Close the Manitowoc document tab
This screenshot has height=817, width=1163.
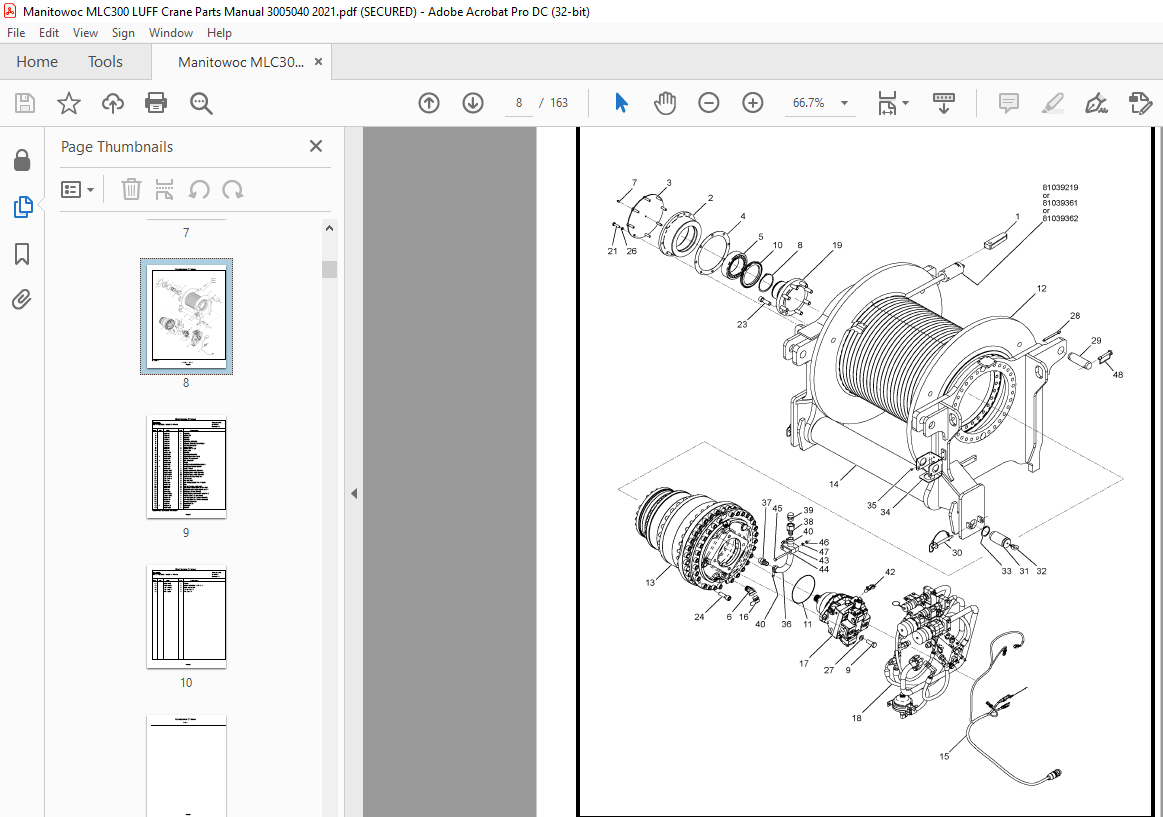click(x=318, y=62)
